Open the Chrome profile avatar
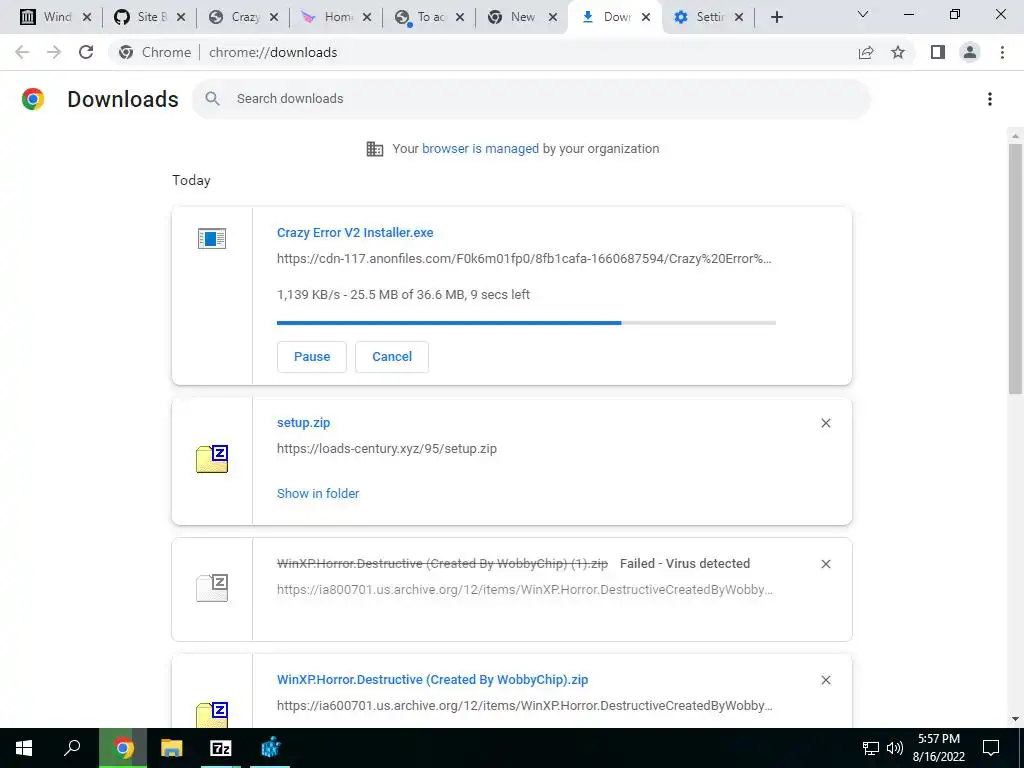The width and height of the screenshot is (1024, 768). pyautogui.click(x=970, y=52)
